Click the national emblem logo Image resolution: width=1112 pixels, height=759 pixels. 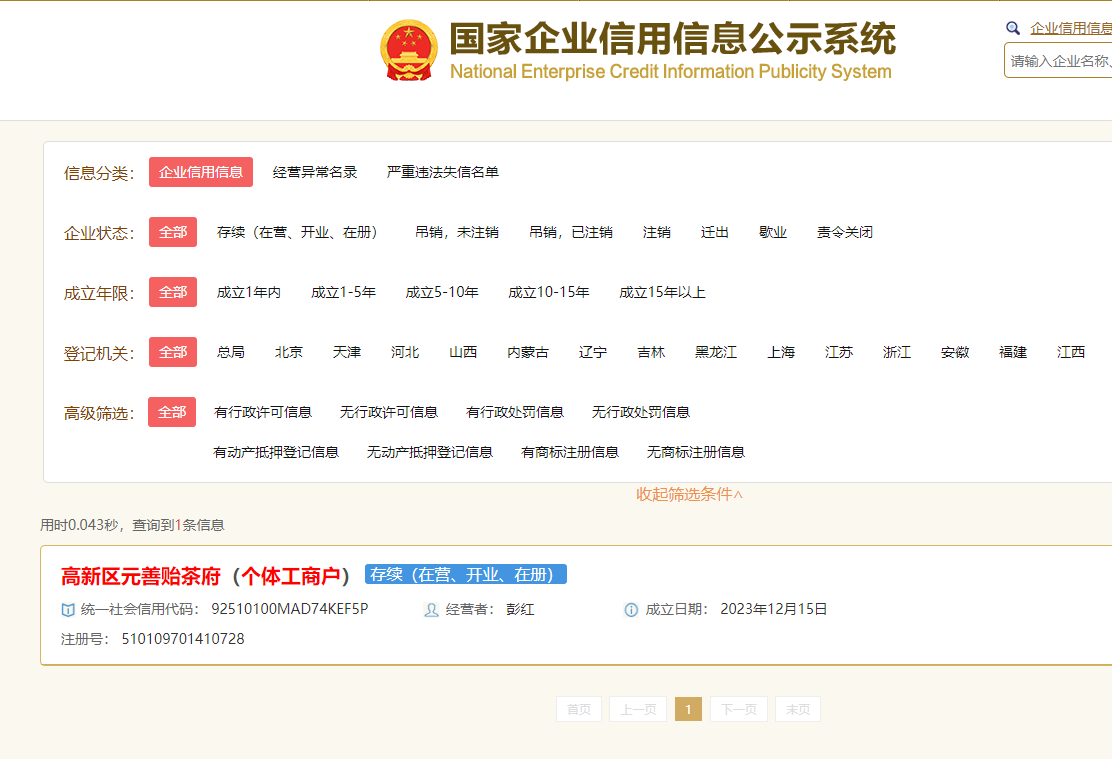pos(409,50)
